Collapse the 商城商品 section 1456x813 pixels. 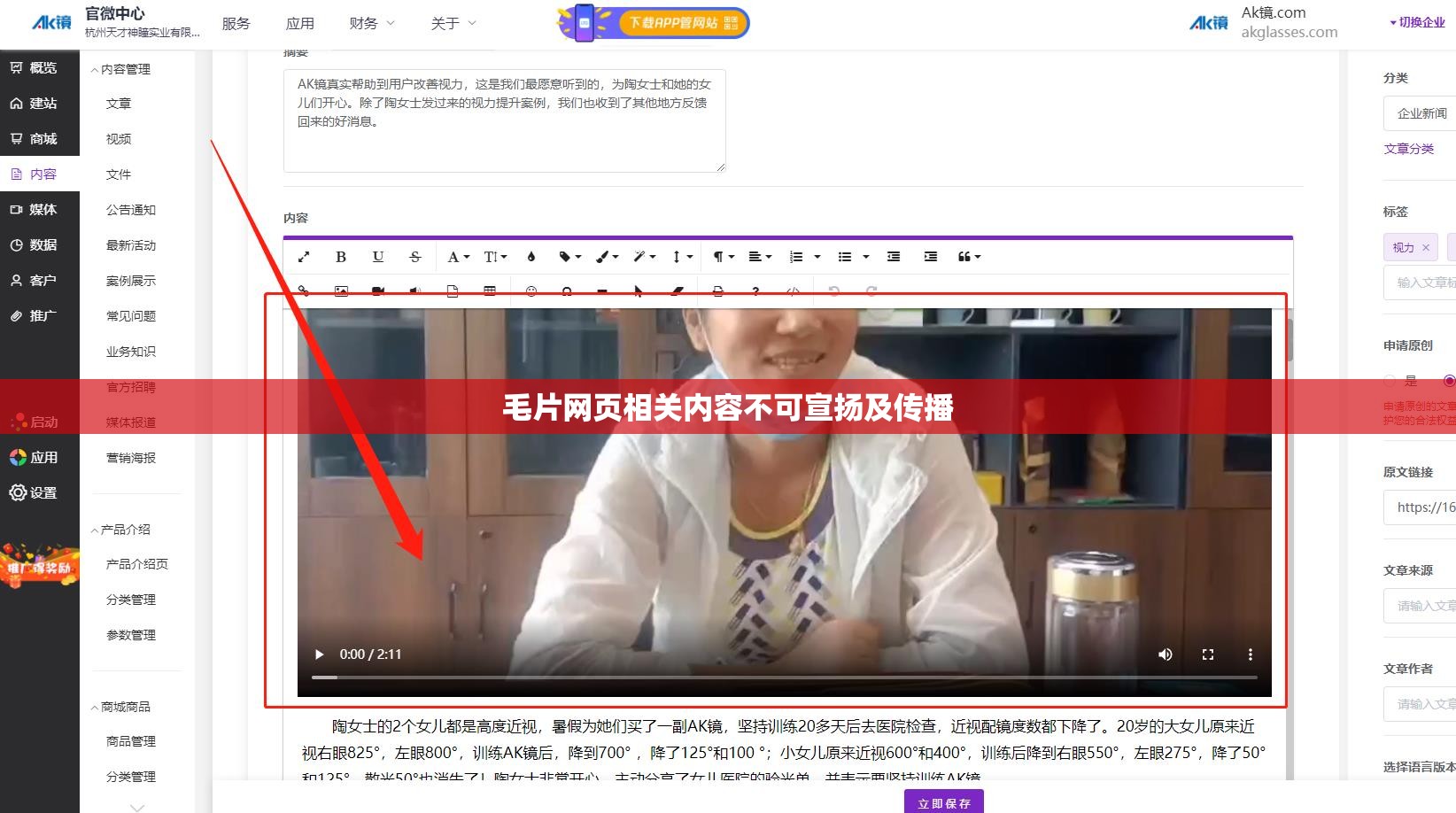coord(120,707)
